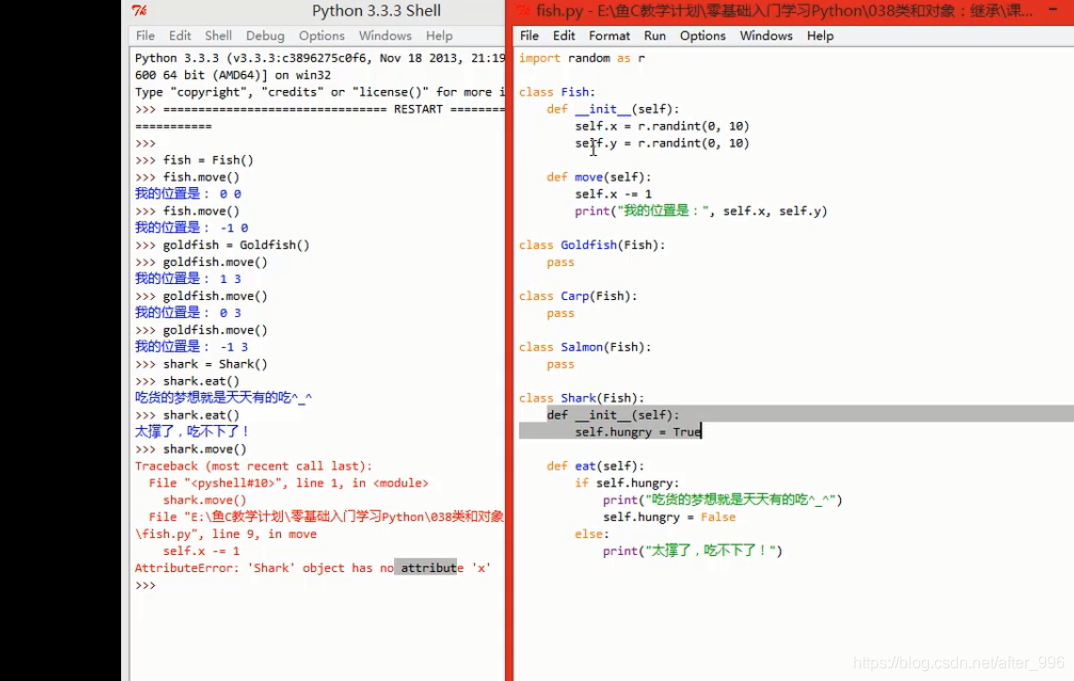Image resolution: width=1074 pixels, height=681 pixels.
Task: Click 'self.hungry = False' line
Action: point(669,517)
